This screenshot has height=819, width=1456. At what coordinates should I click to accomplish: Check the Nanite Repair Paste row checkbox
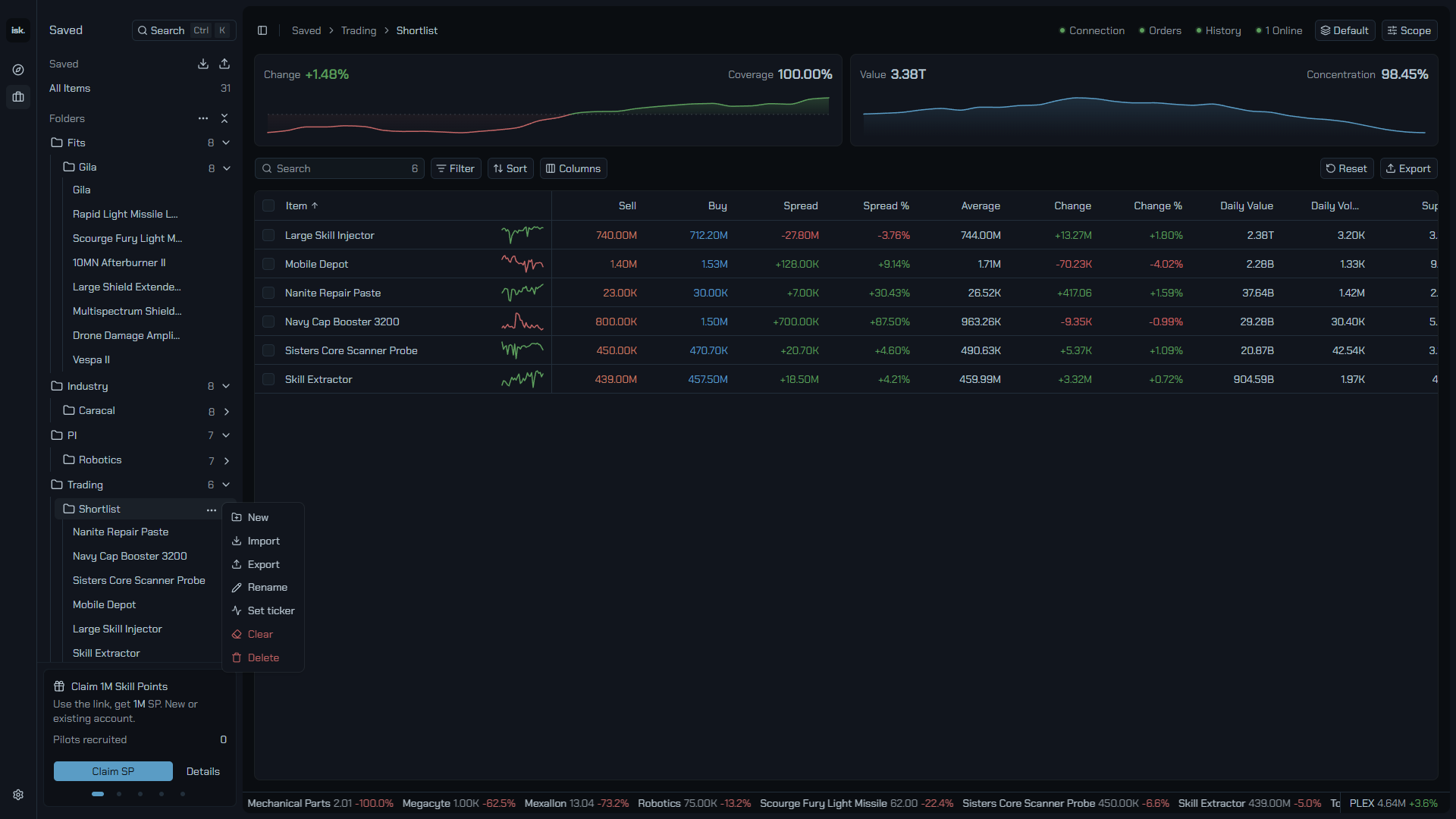(268, 293)
